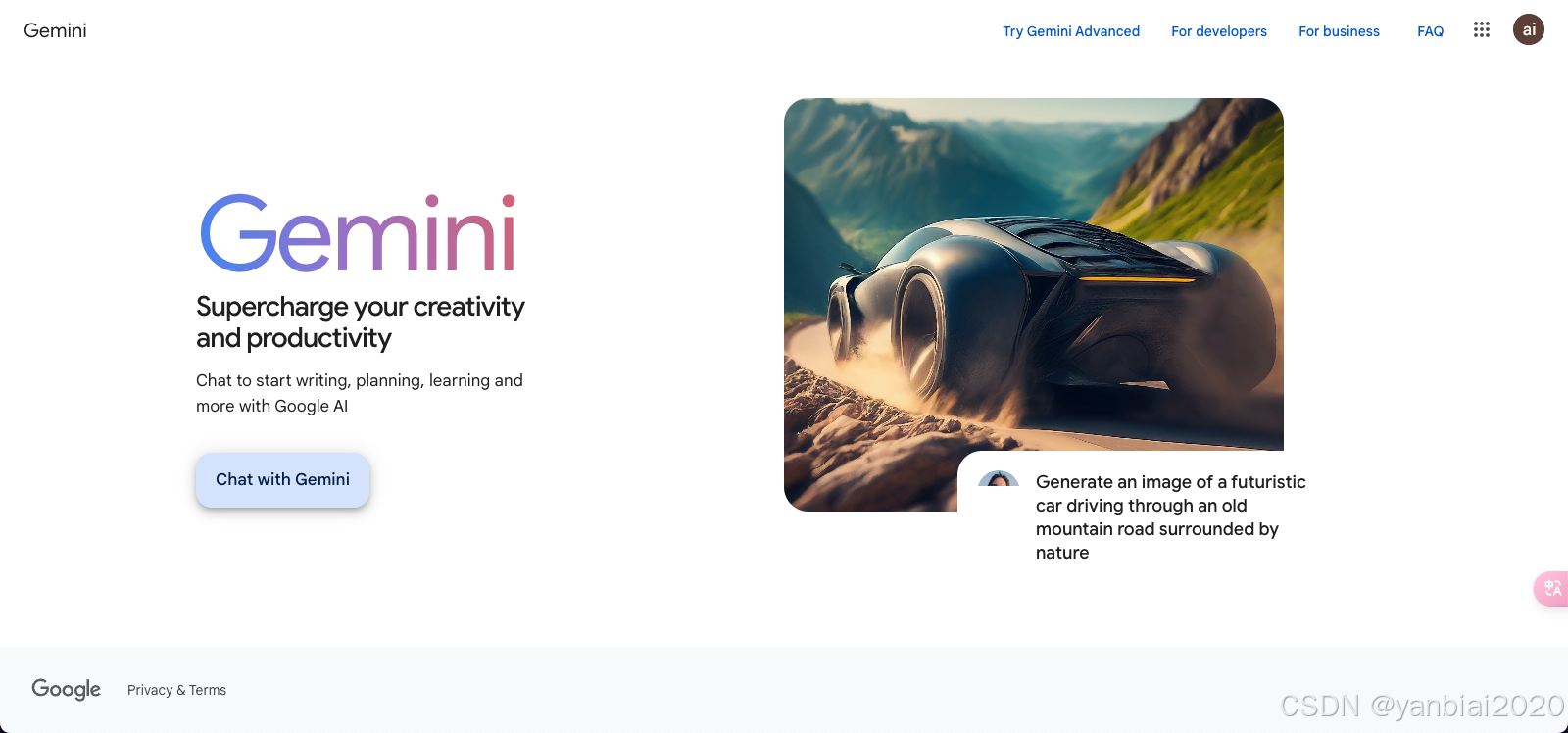Click the Google logo in the footer
1568x733 pixels.
click(x=66, y=690)
